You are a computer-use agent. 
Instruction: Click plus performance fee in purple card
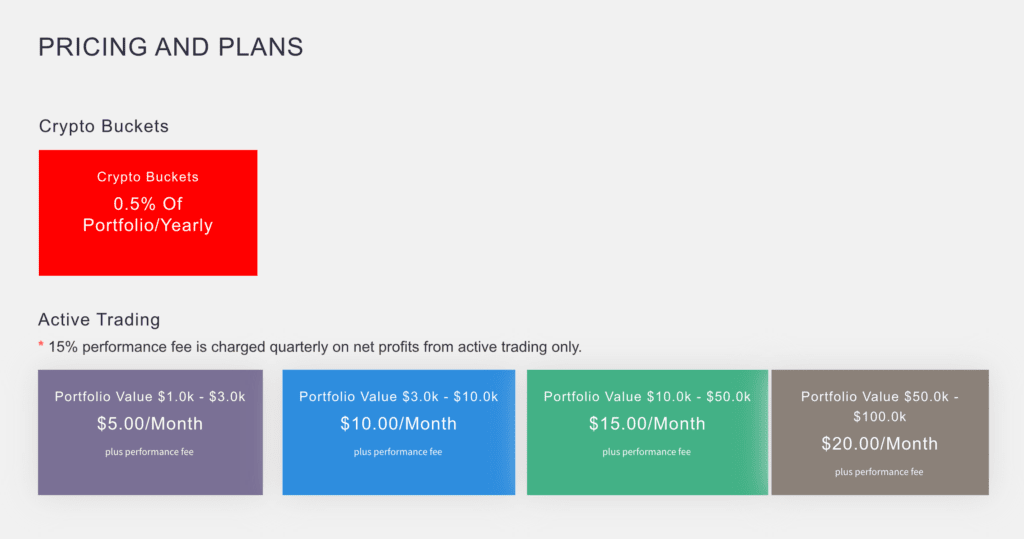(150, 452)
